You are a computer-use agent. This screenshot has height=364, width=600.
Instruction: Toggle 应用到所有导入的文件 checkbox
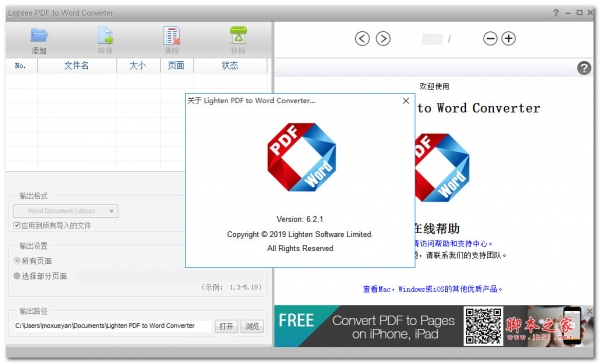16,225
